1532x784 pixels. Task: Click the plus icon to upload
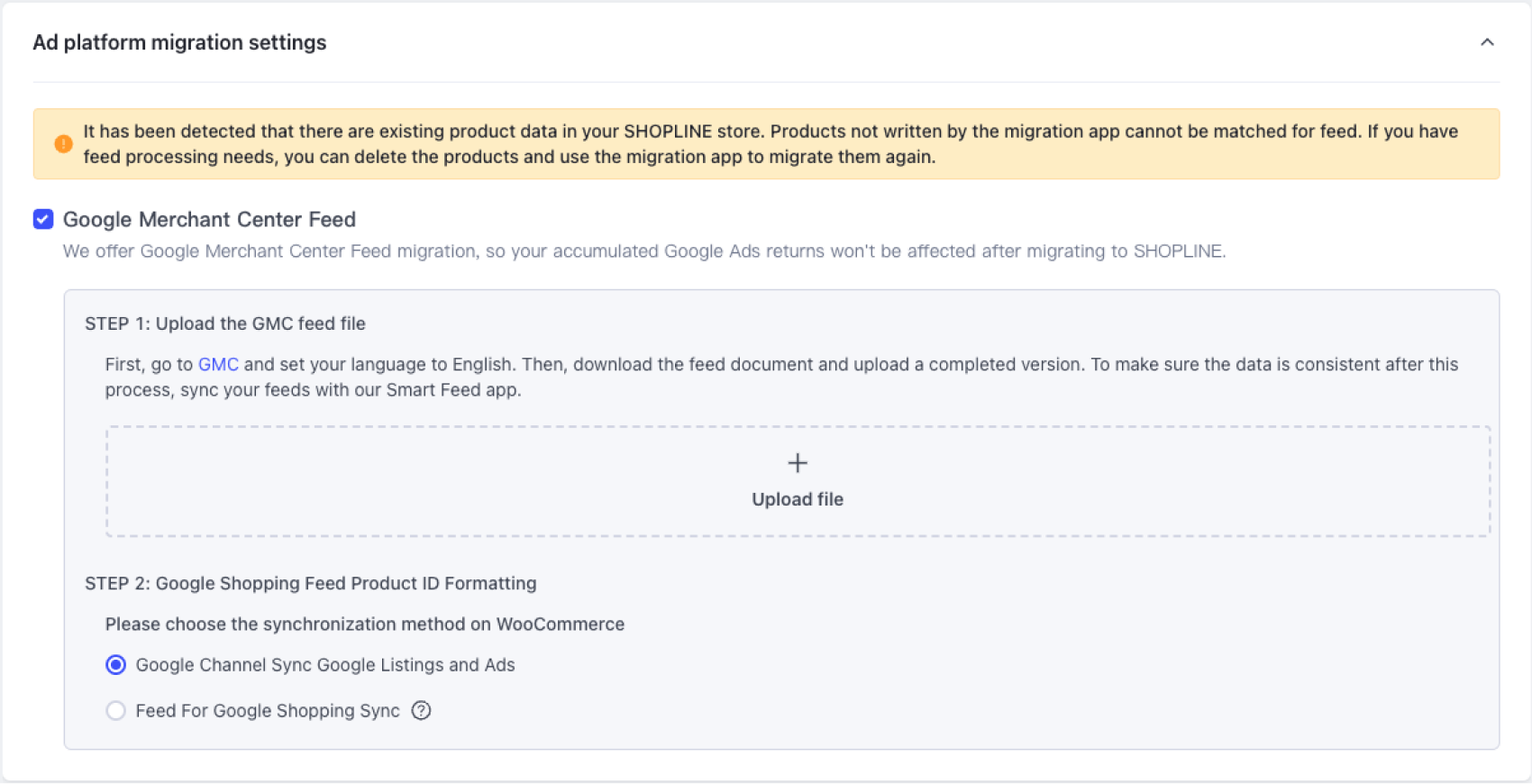tap(798, 463)
